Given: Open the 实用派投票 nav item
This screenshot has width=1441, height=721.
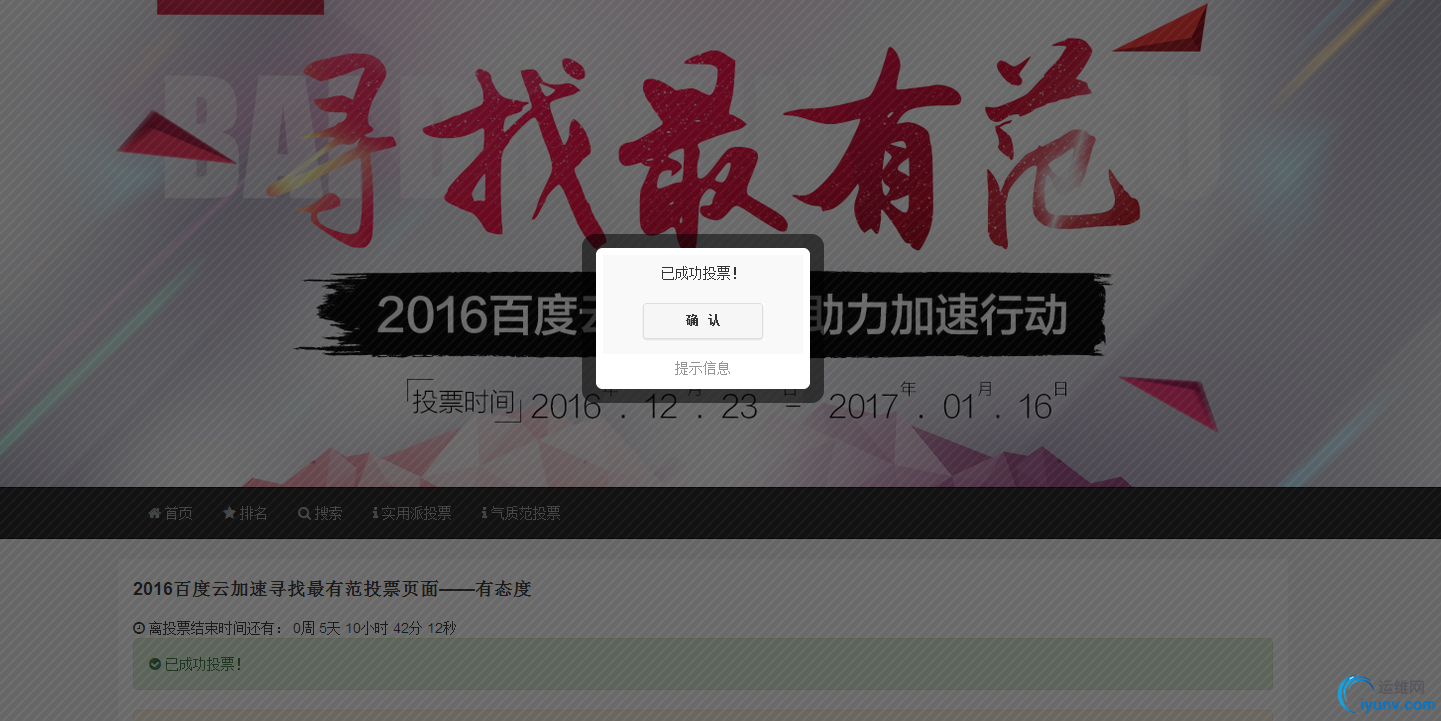Looking at the screenshot, I should [412, 513].
